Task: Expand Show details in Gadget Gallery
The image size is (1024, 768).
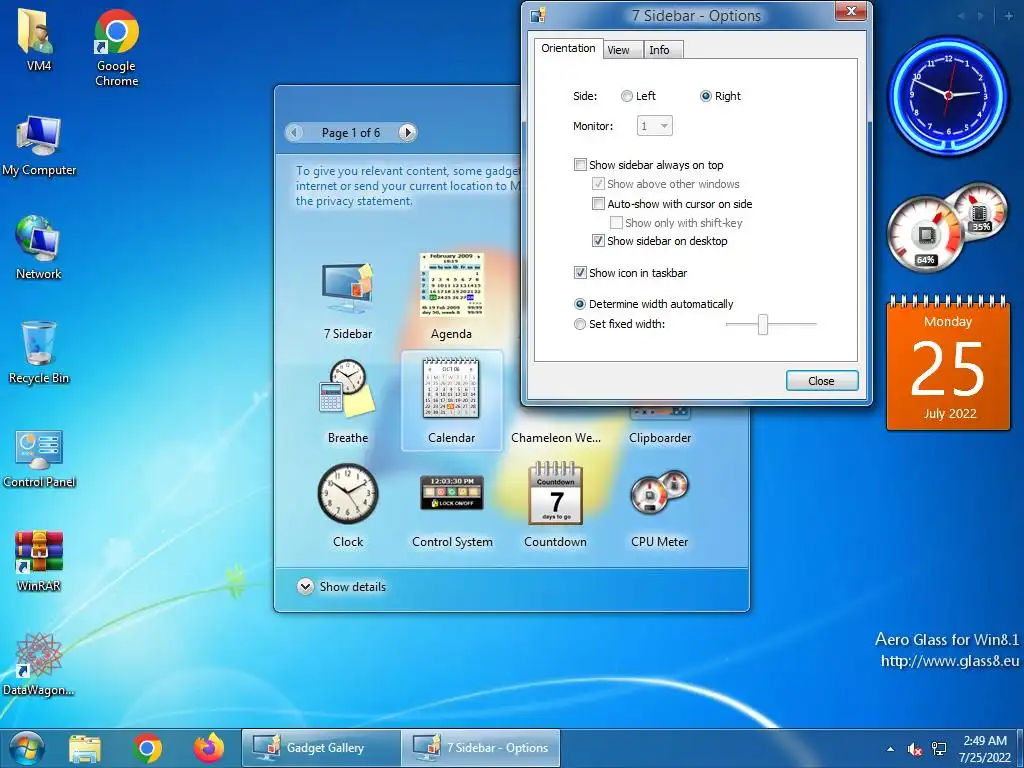Action: click(342, 586)
